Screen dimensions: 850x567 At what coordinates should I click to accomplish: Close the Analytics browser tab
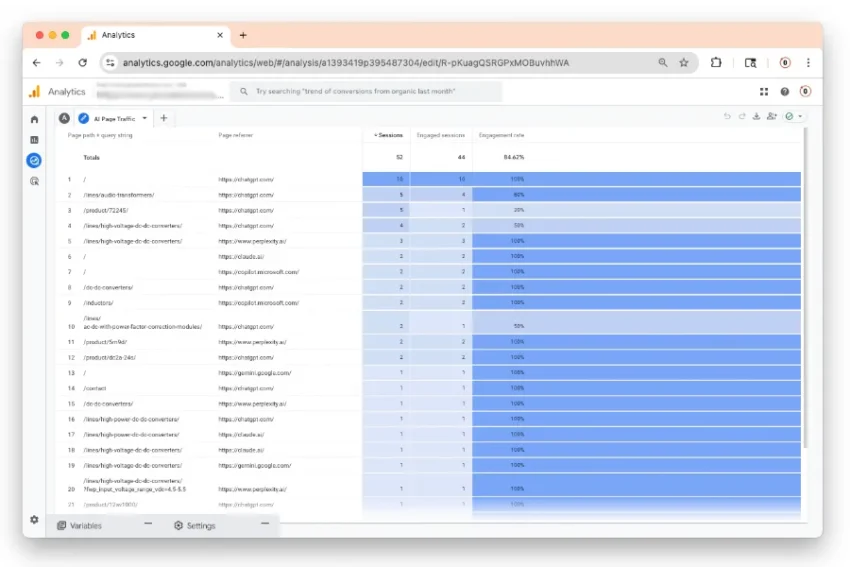tap(220, 35)
